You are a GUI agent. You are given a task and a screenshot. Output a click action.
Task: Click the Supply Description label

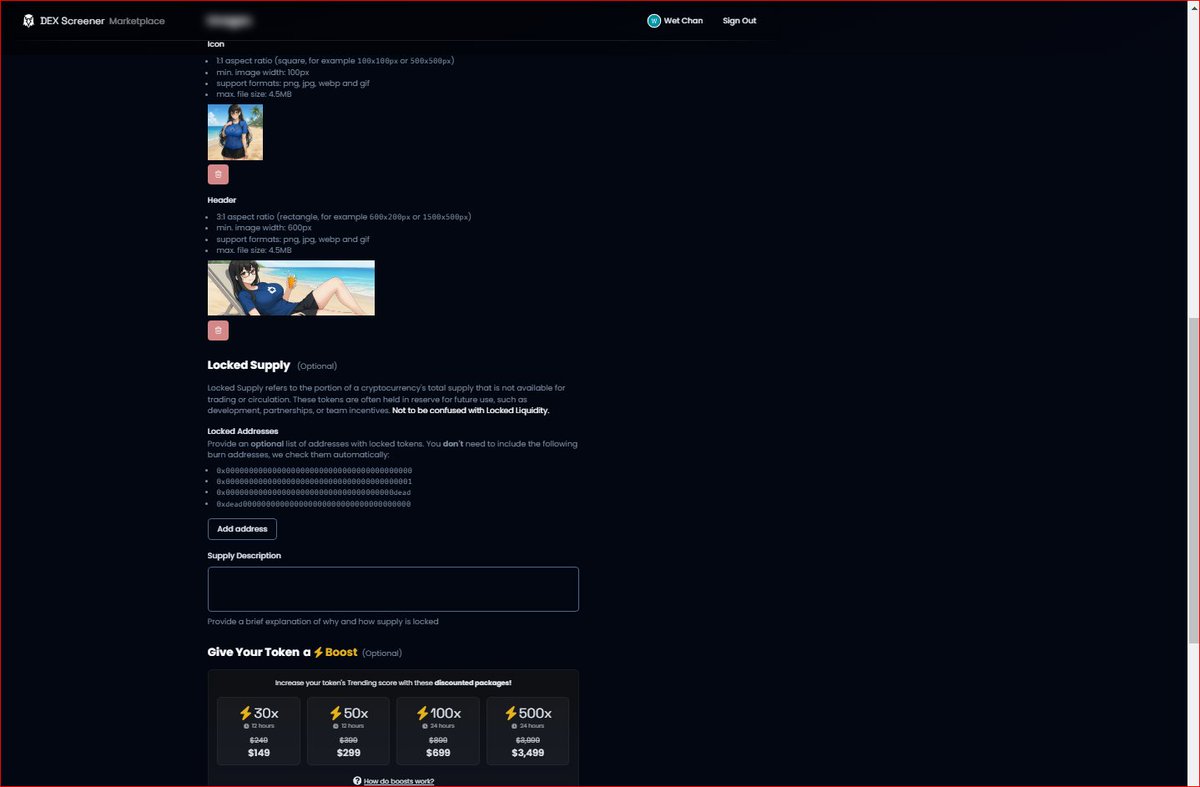click(x=244, y=555)
